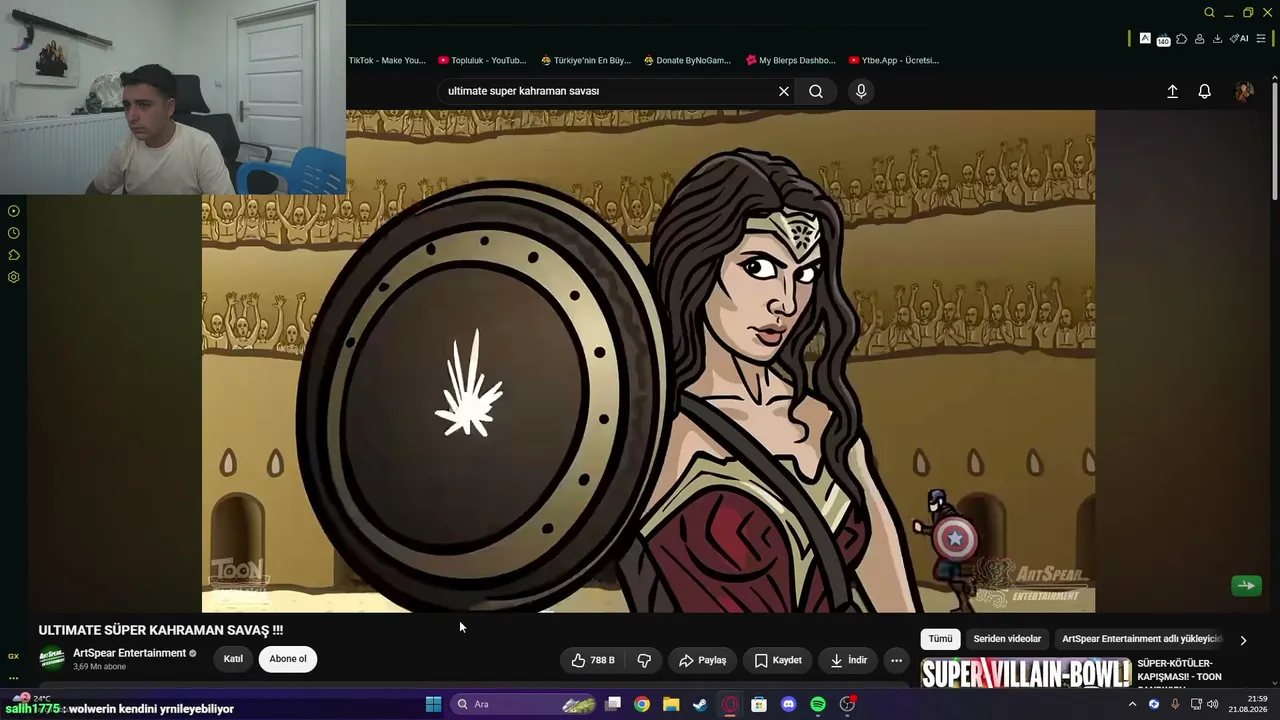Open the Ytbe.App - Ücretsi... bookmark
Image resolution: width=1280 pixels, height=720 pixels.
[x=893, y=60]
